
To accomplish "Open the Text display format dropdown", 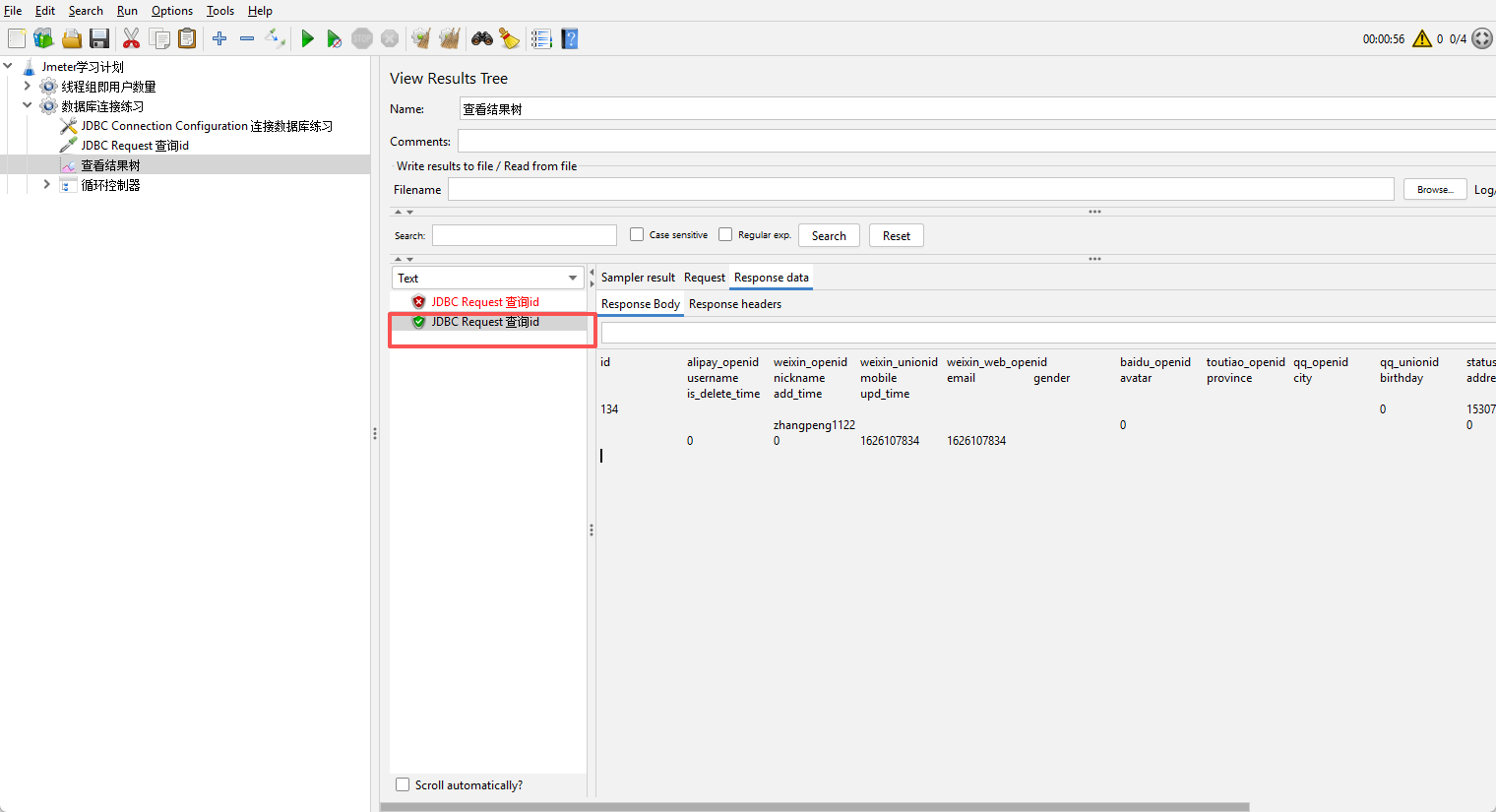I will (487, 278).
